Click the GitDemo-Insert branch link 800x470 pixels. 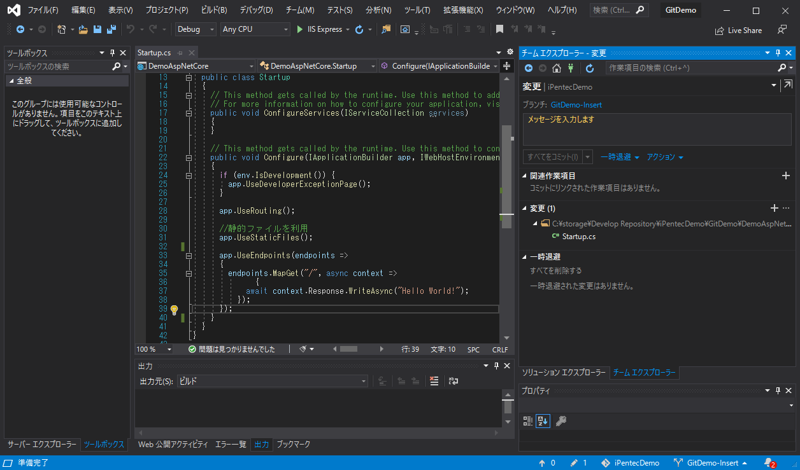point(576,105)
